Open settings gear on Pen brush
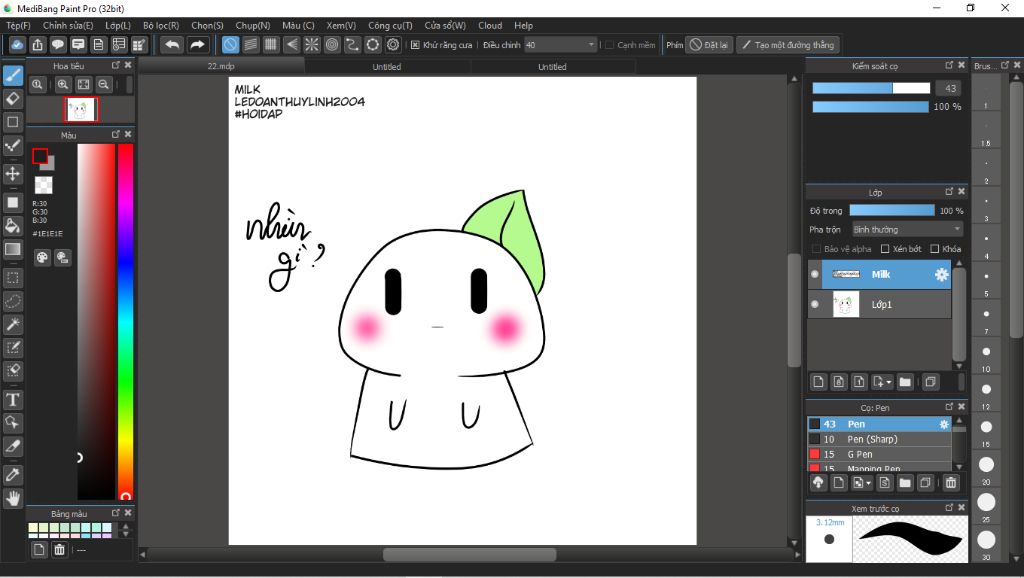The image size is (1024, 578). [x=944, y=425]
